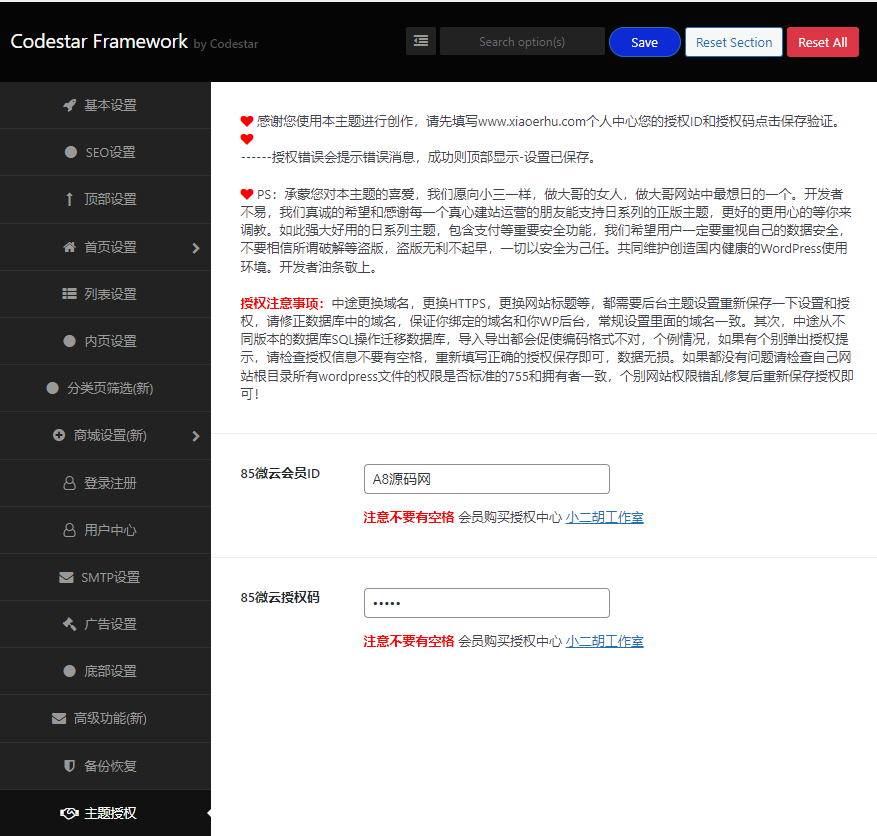Click the 登录注册 user icon
The height and width of the screenshot is (836, 877).
pyautogui.click(x=68, y=483)
